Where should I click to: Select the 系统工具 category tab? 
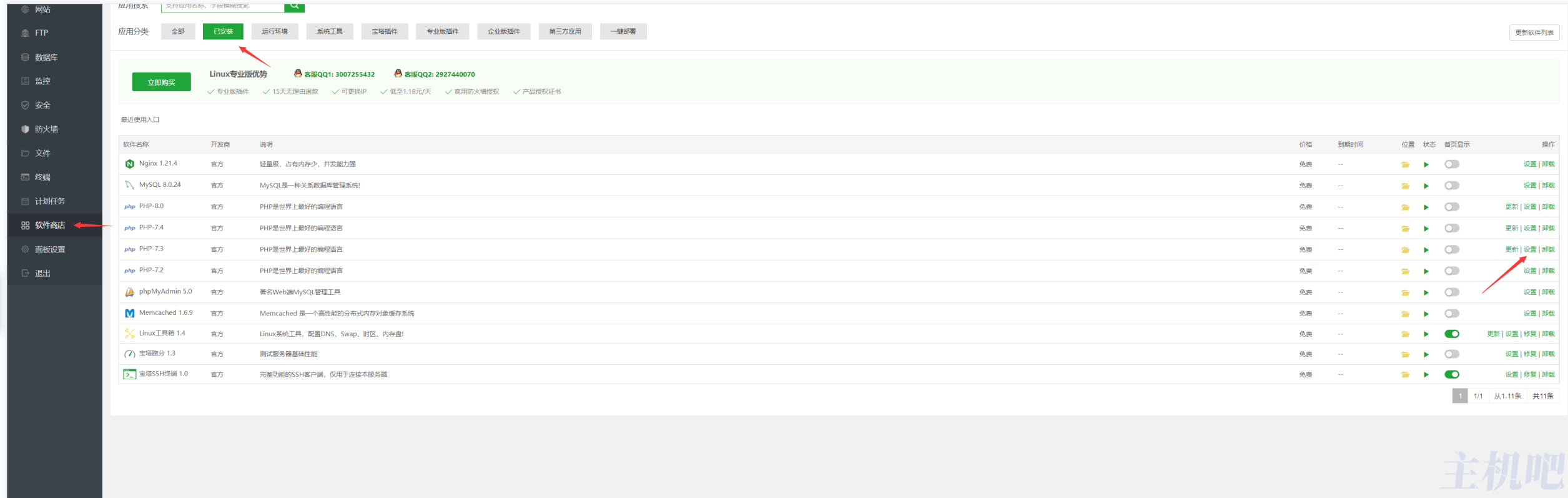point(330,31)
